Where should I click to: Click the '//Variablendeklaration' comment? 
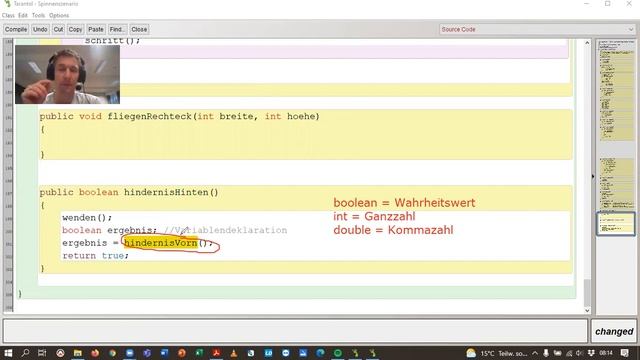[226, 230]
